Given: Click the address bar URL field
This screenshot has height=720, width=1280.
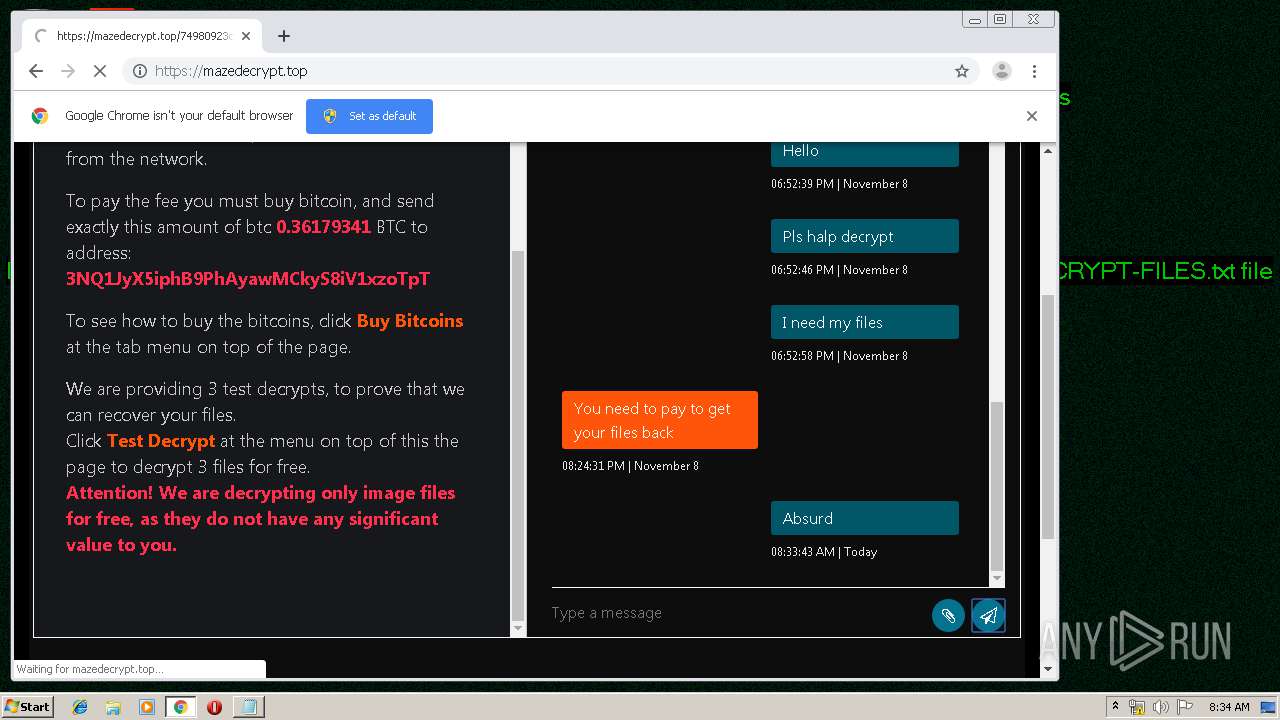Looking at the screenshot, I should click(x=550, y=71).
